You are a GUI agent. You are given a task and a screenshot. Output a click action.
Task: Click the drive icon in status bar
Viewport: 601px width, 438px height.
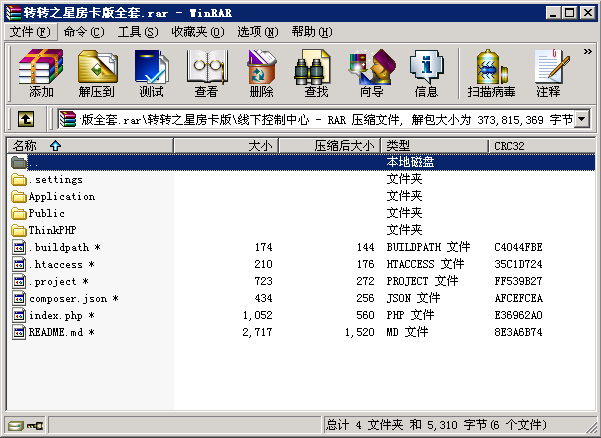coord(16,426)
